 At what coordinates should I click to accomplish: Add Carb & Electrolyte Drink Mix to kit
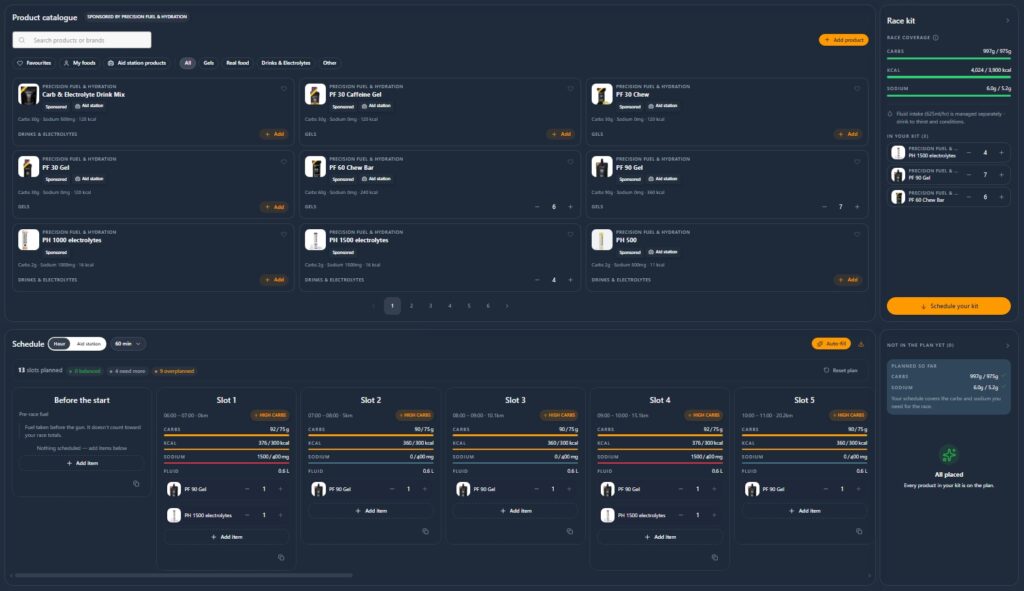(x=275, y=134)
